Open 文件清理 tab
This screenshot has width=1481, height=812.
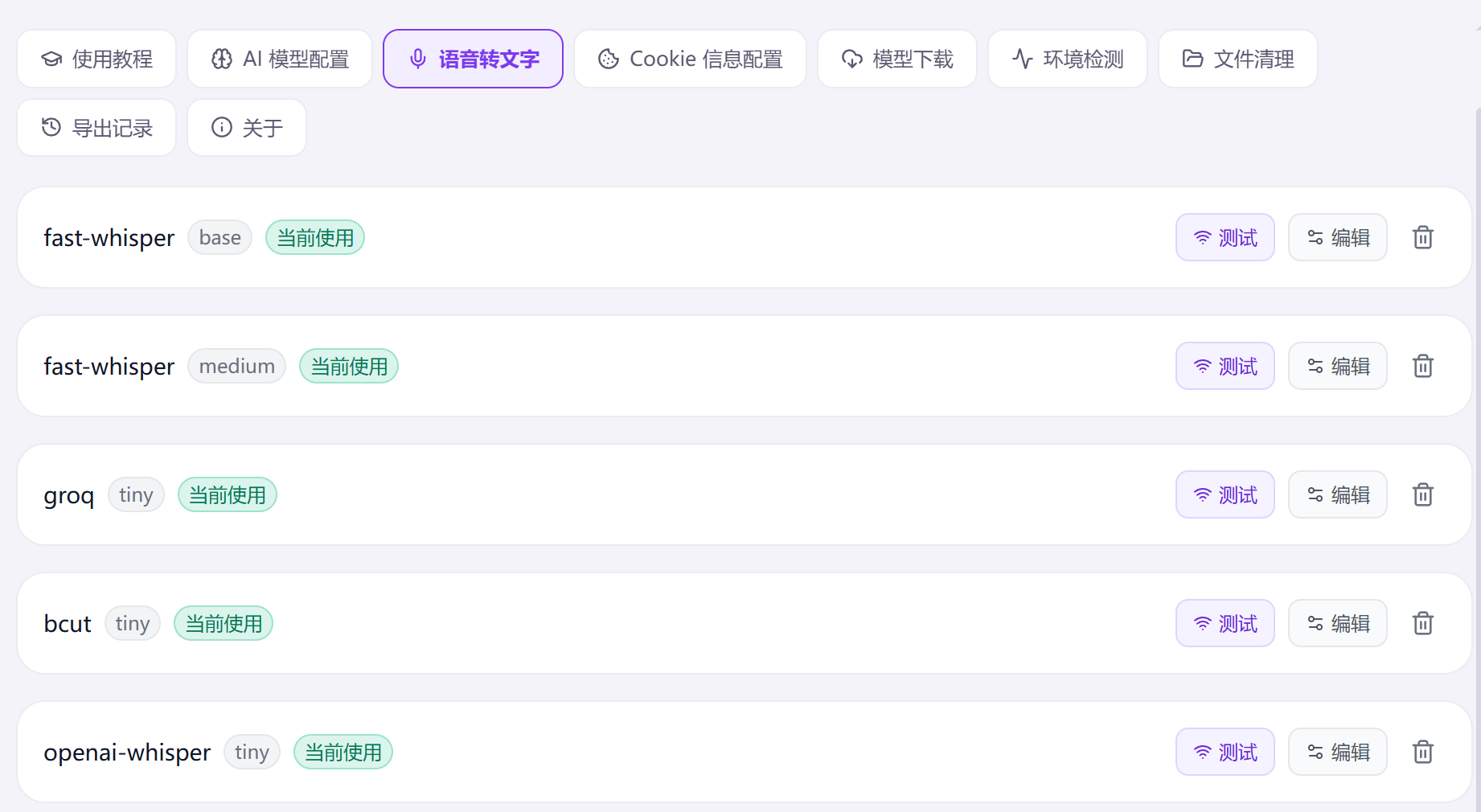(1238, 59)
